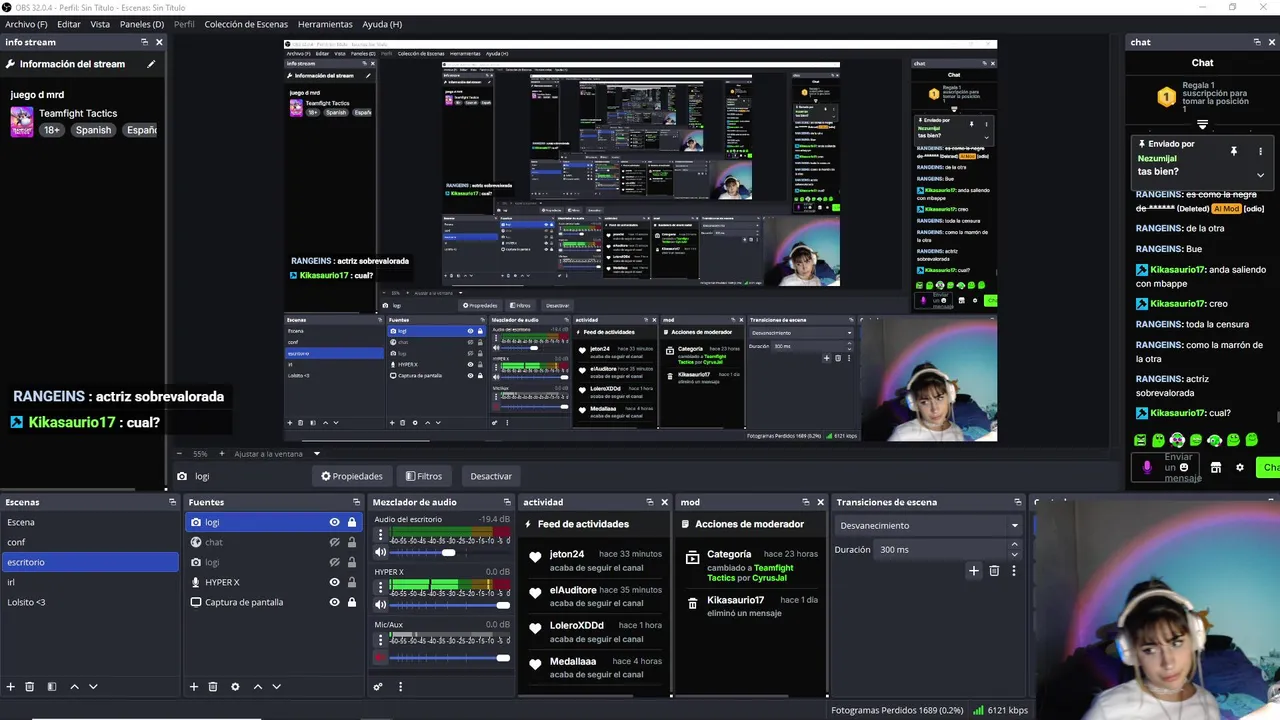Mute Audio del escritorio
1280x720 pixels.
click(380, 552)
